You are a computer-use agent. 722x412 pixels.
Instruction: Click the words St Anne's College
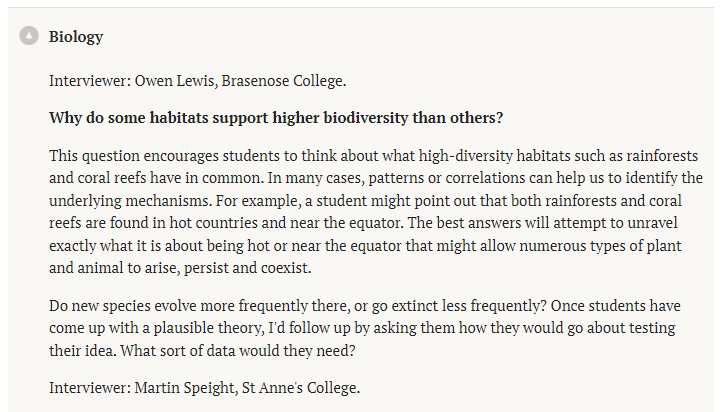300,388
